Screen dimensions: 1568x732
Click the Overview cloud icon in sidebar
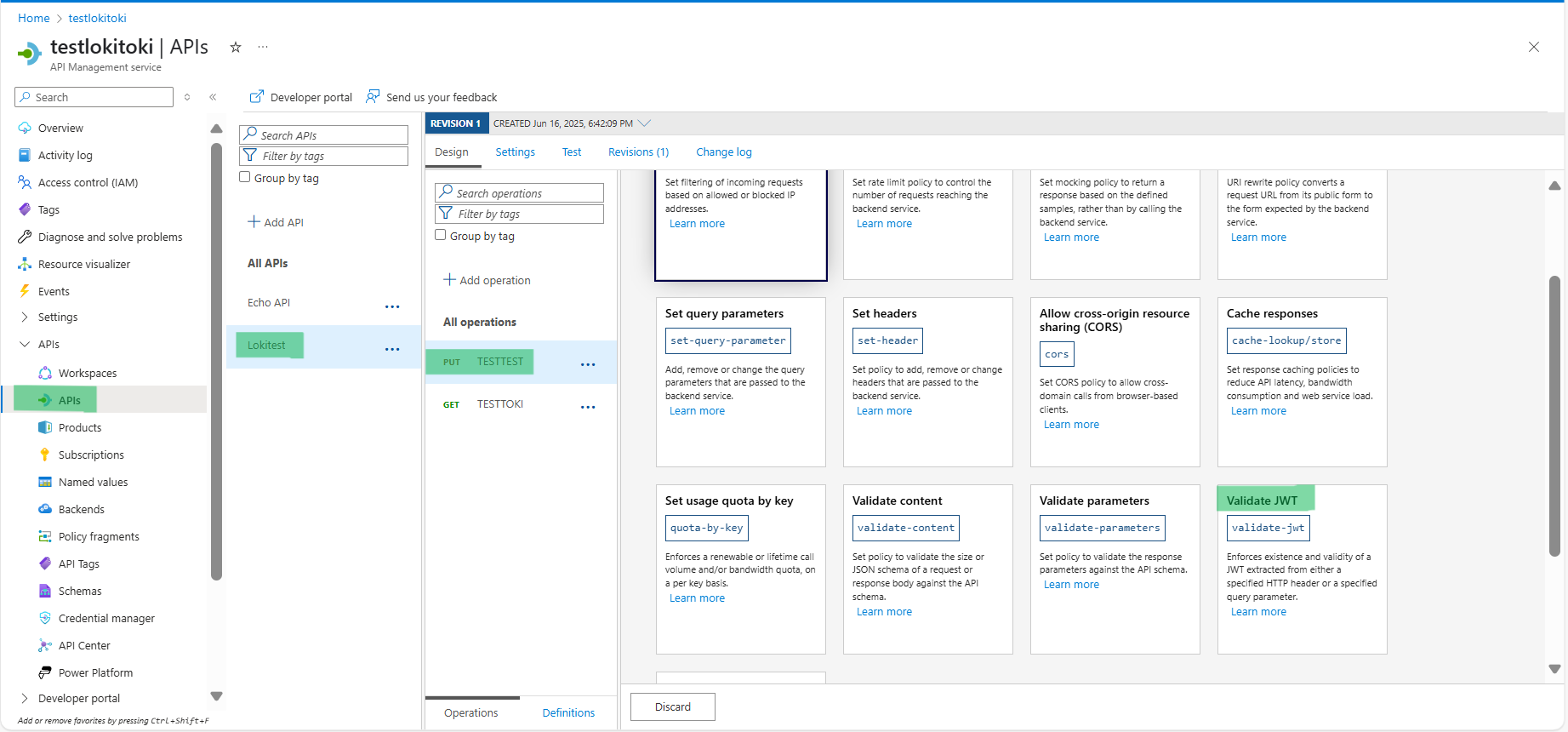click(25, 129)
